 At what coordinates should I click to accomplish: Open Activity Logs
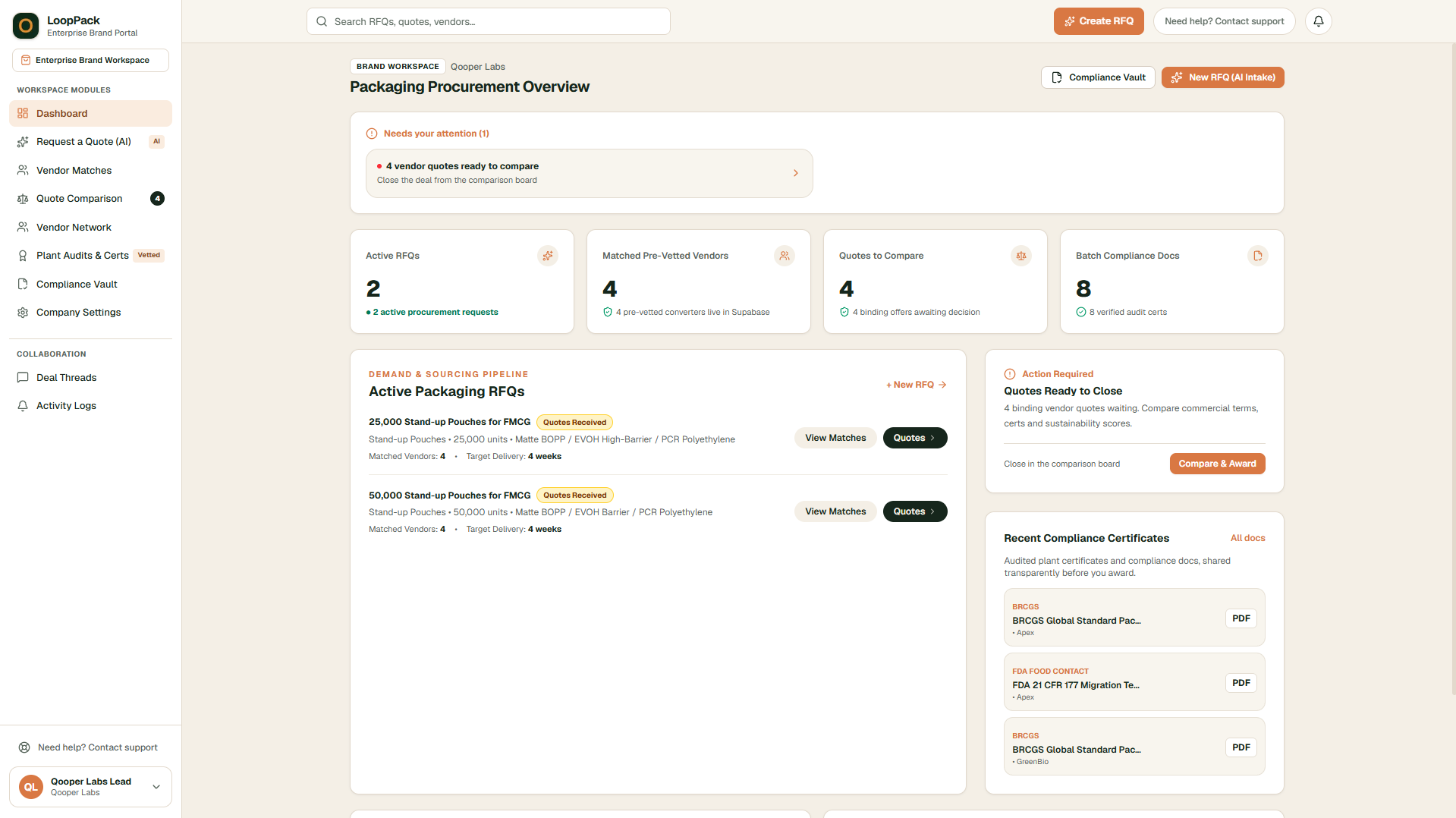point(90,406)
